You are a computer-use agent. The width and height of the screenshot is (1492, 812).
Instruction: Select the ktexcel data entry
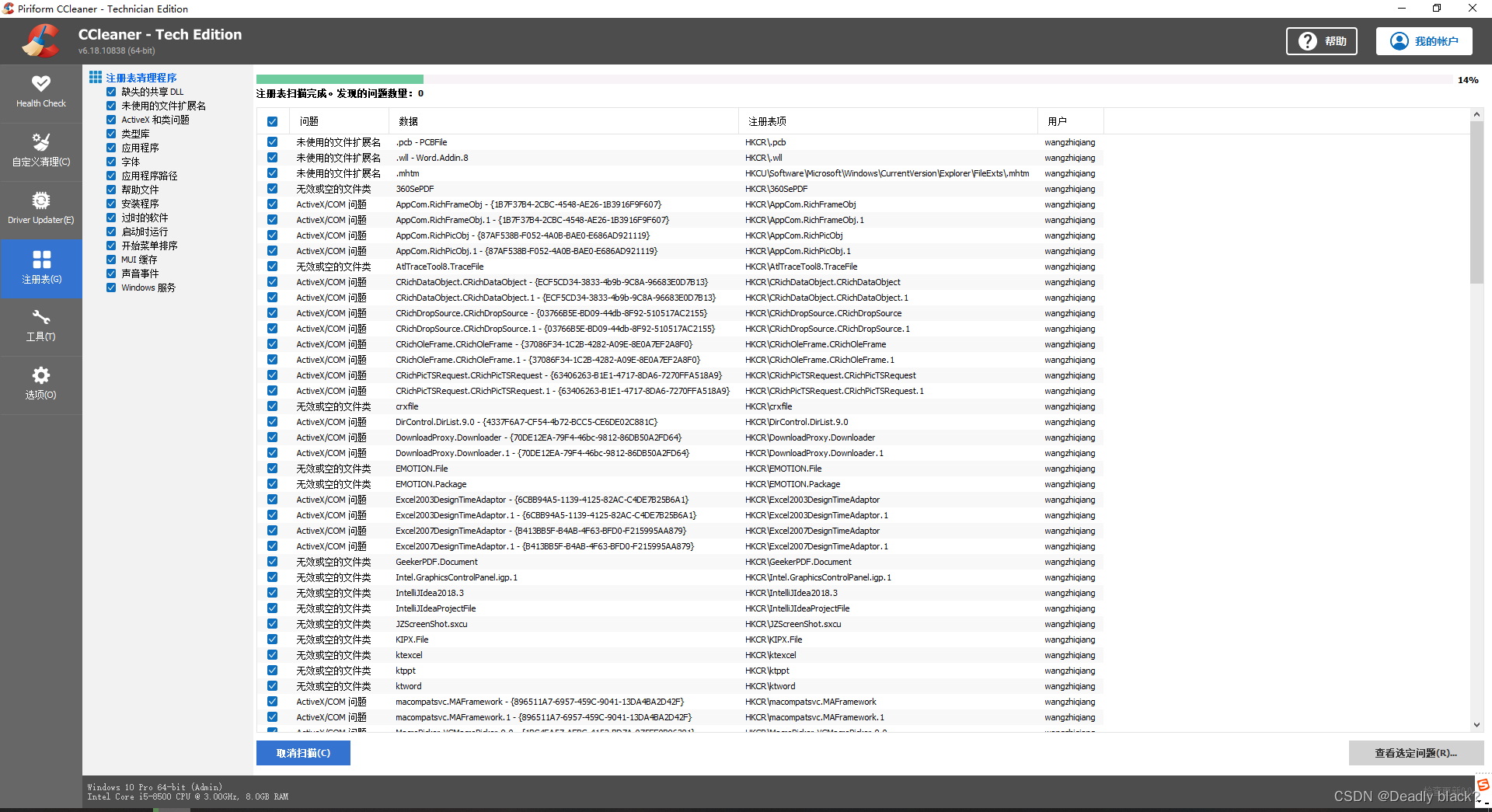[x=409, y=655]
